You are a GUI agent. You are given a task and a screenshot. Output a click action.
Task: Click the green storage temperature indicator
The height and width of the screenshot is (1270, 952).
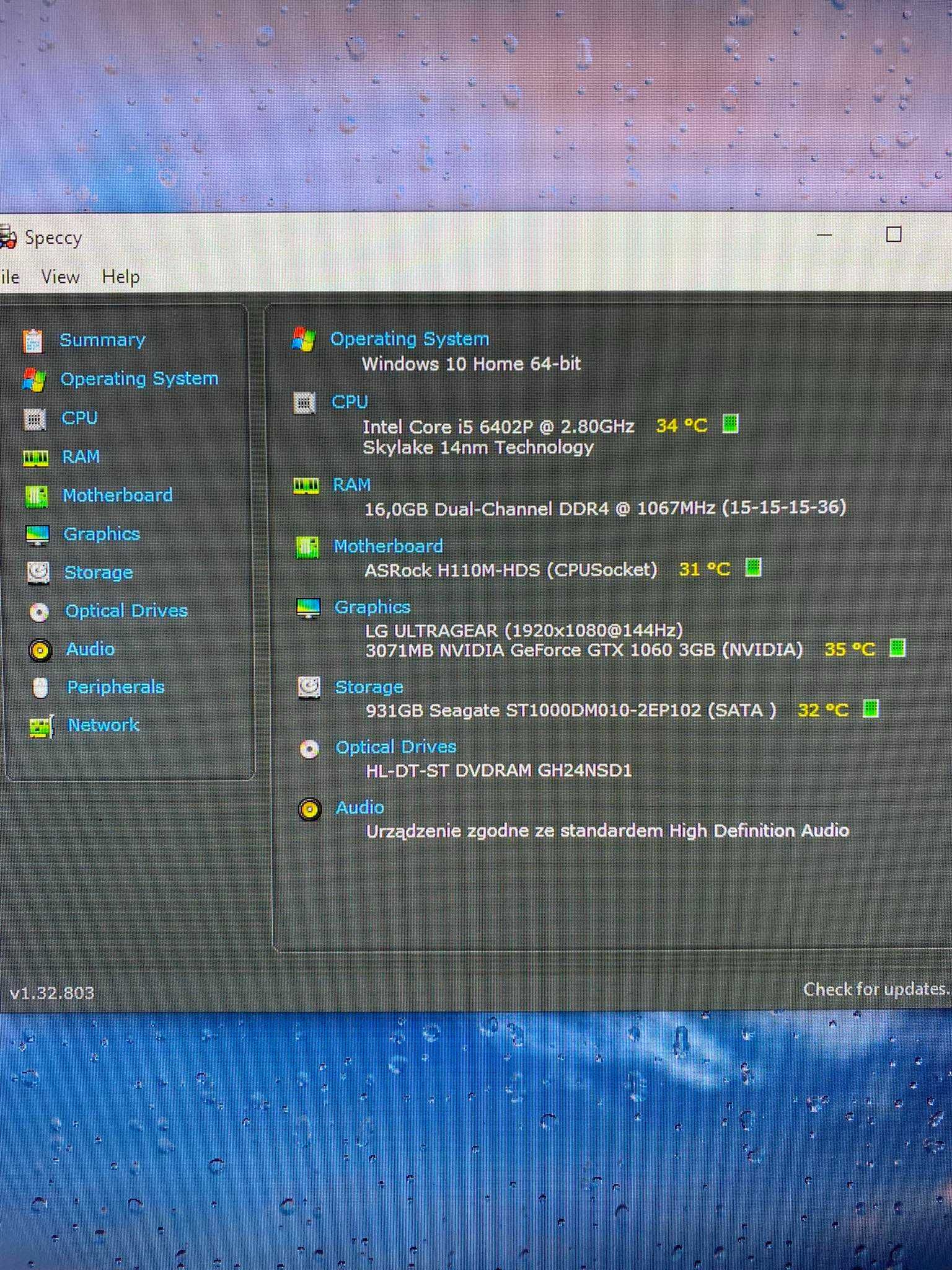click(871, 708)
